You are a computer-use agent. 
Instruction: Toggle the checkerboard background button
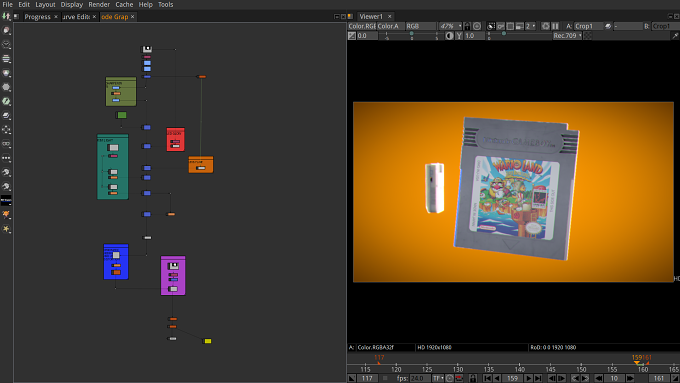(x=588, y=36)
